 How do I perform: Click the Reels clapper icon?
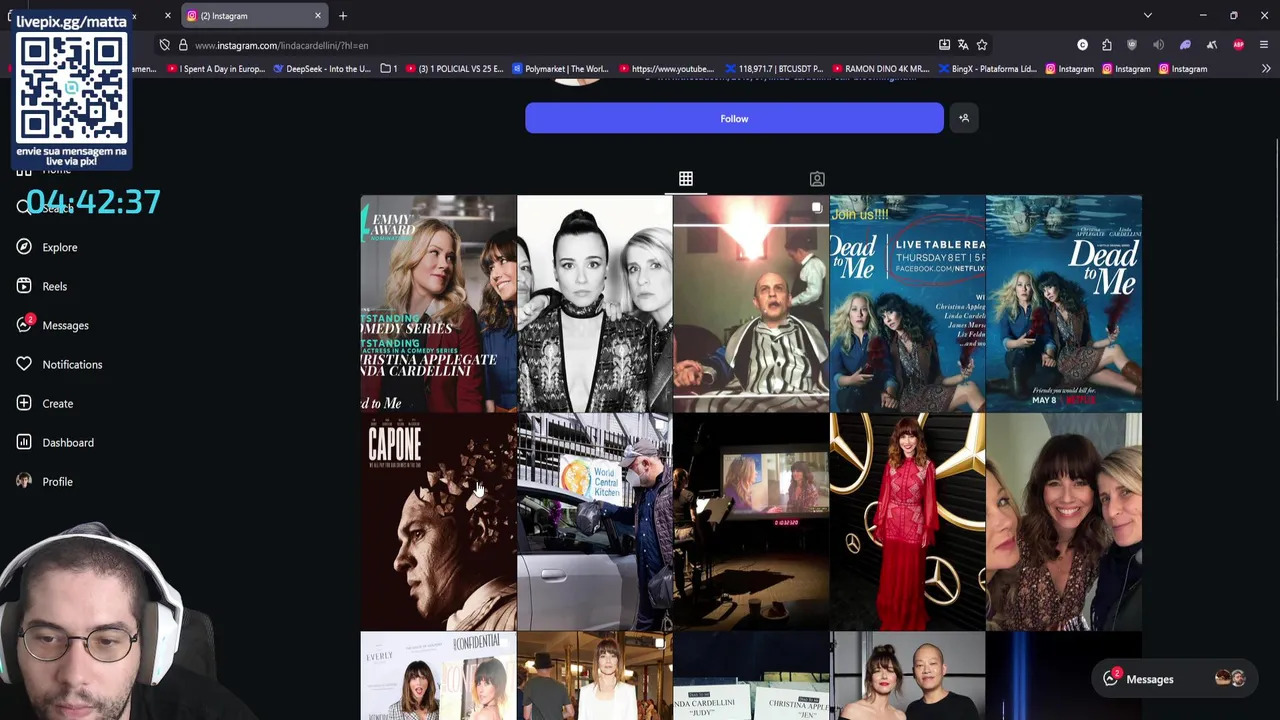(24, 286)
